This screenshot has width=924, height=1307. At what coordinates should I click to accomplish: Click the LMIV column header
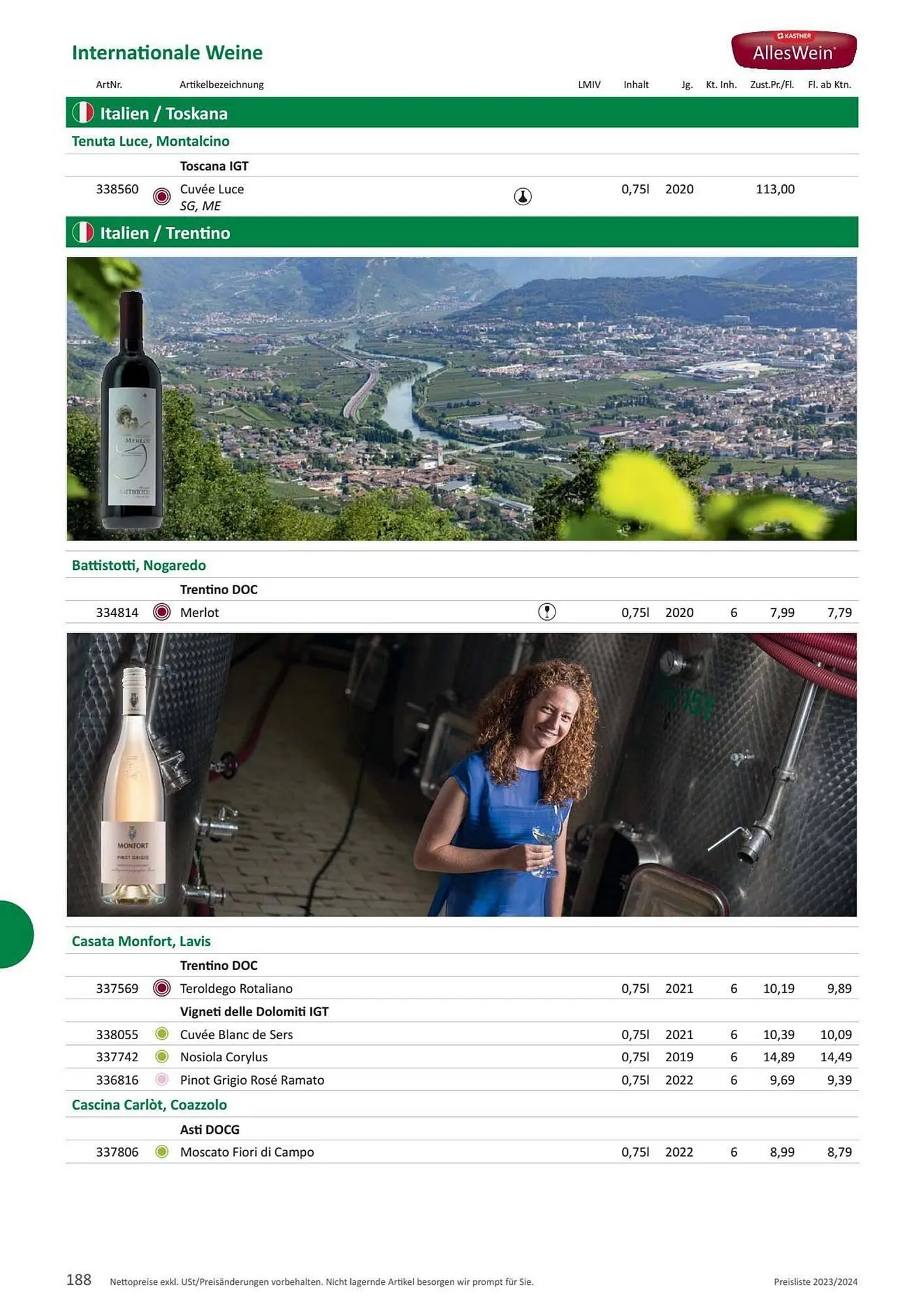(x=589, y=84)
